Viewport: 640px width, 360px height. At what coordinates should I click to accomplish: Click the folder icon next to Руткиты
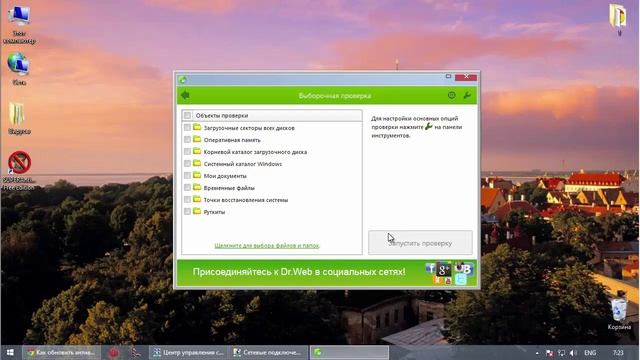point(197,211)
